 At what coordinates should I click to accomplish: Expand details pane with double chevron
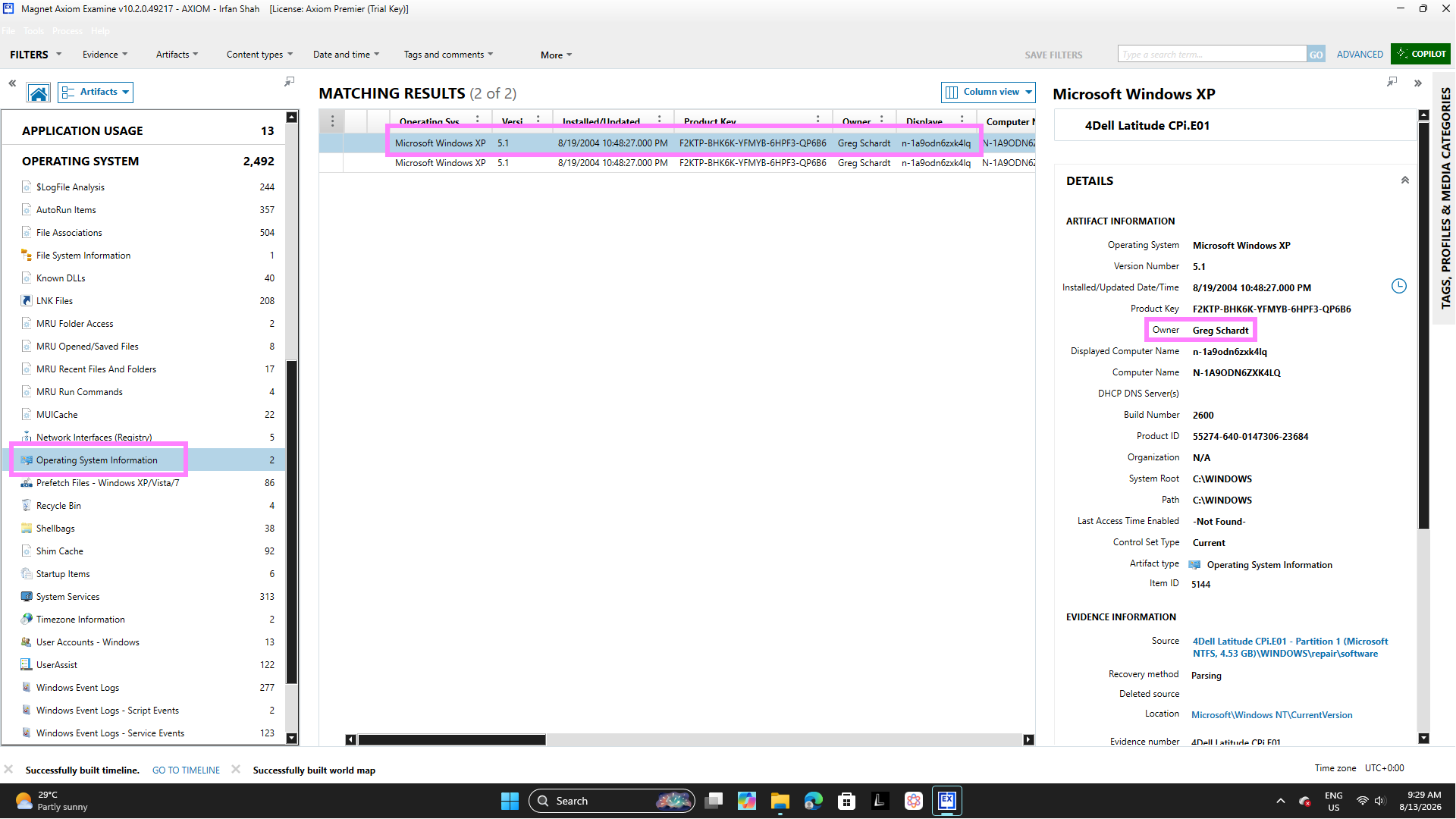pos(1417,83)
